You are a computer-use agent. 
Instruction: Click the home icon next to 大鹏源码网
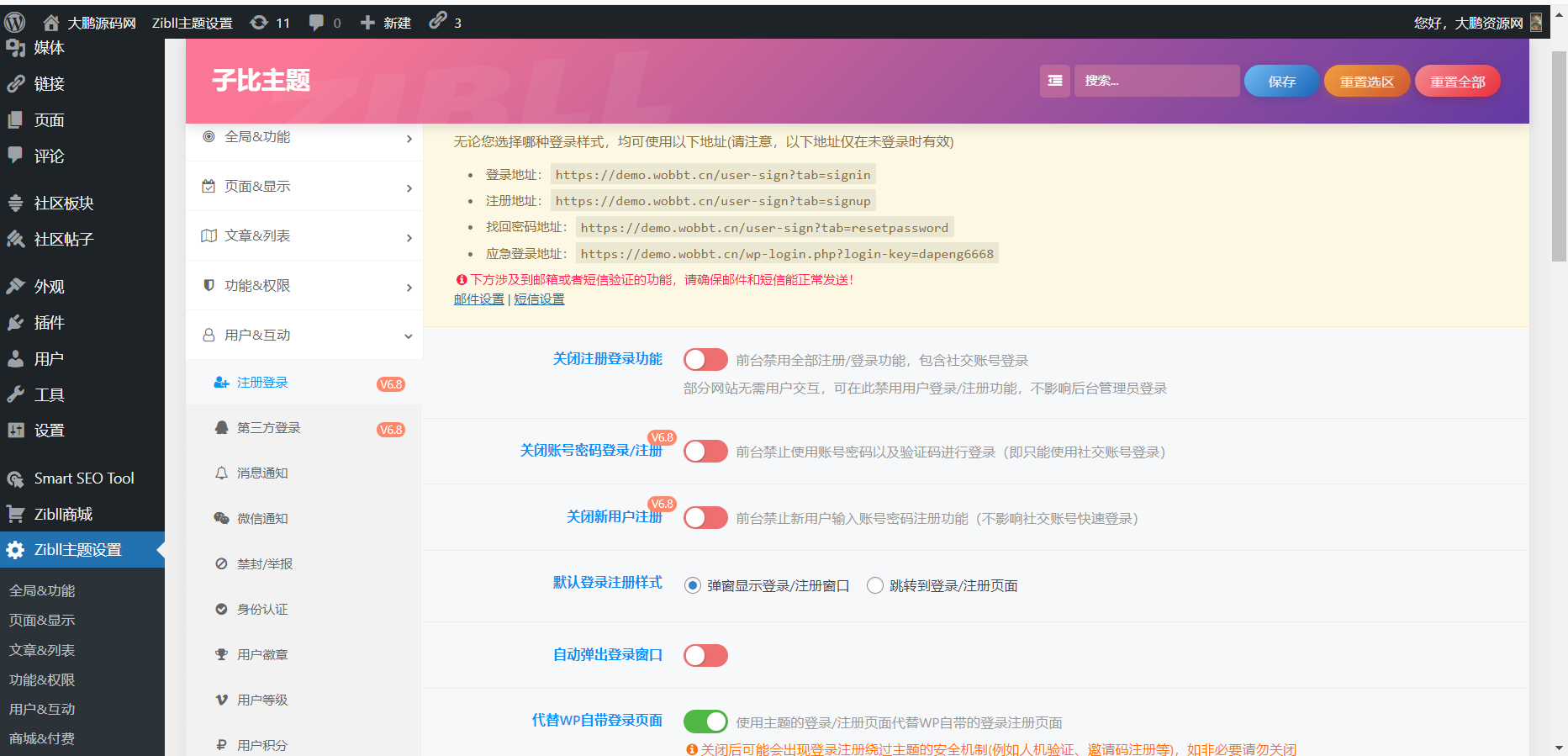[51, 23]
